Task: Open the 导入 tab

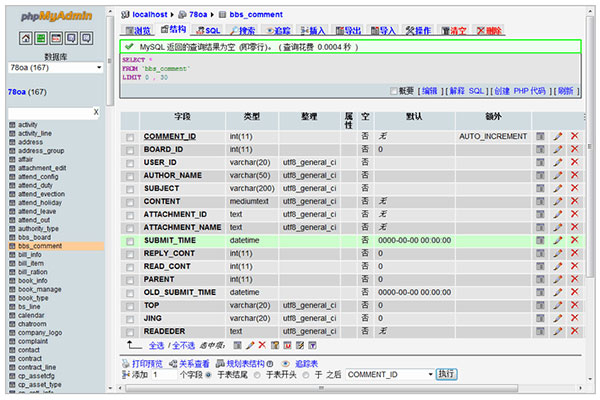Action: pos(383,31)
